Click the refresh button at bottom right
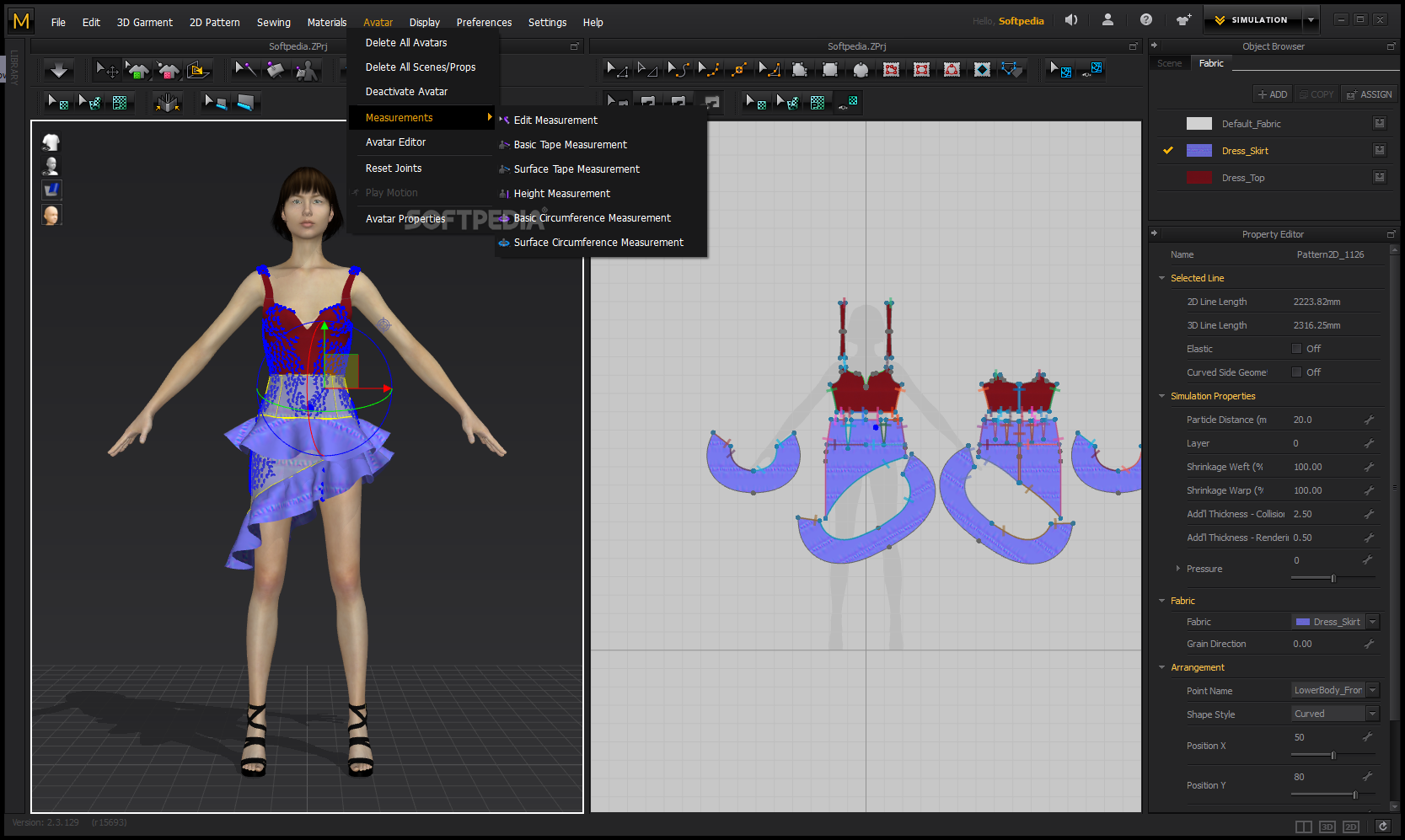The image size is (1405, 840). point(1382,827)
